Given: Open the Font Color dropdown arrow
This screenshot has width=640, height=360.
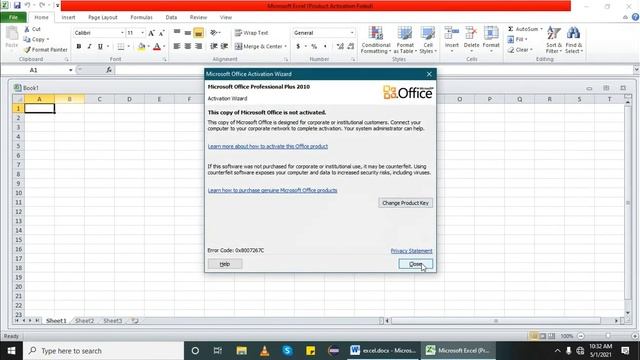Looking at the screenshot, I should (164, 47).
